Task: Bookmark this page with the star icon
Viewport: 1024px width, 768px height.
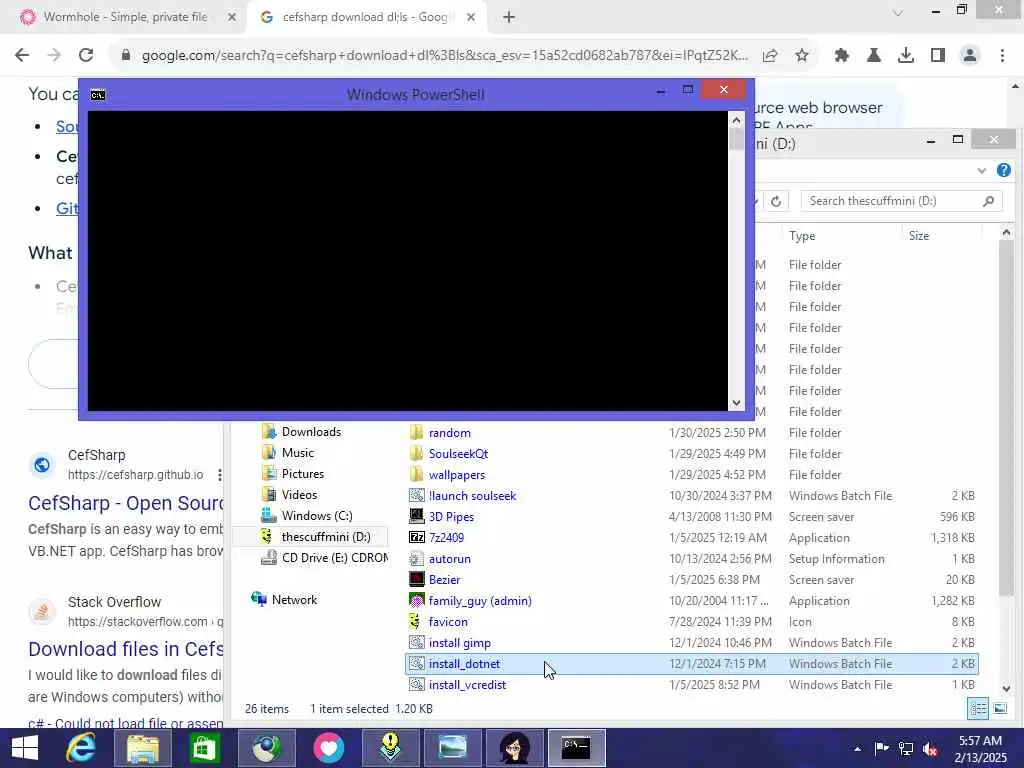Action: tap(802, 56)
